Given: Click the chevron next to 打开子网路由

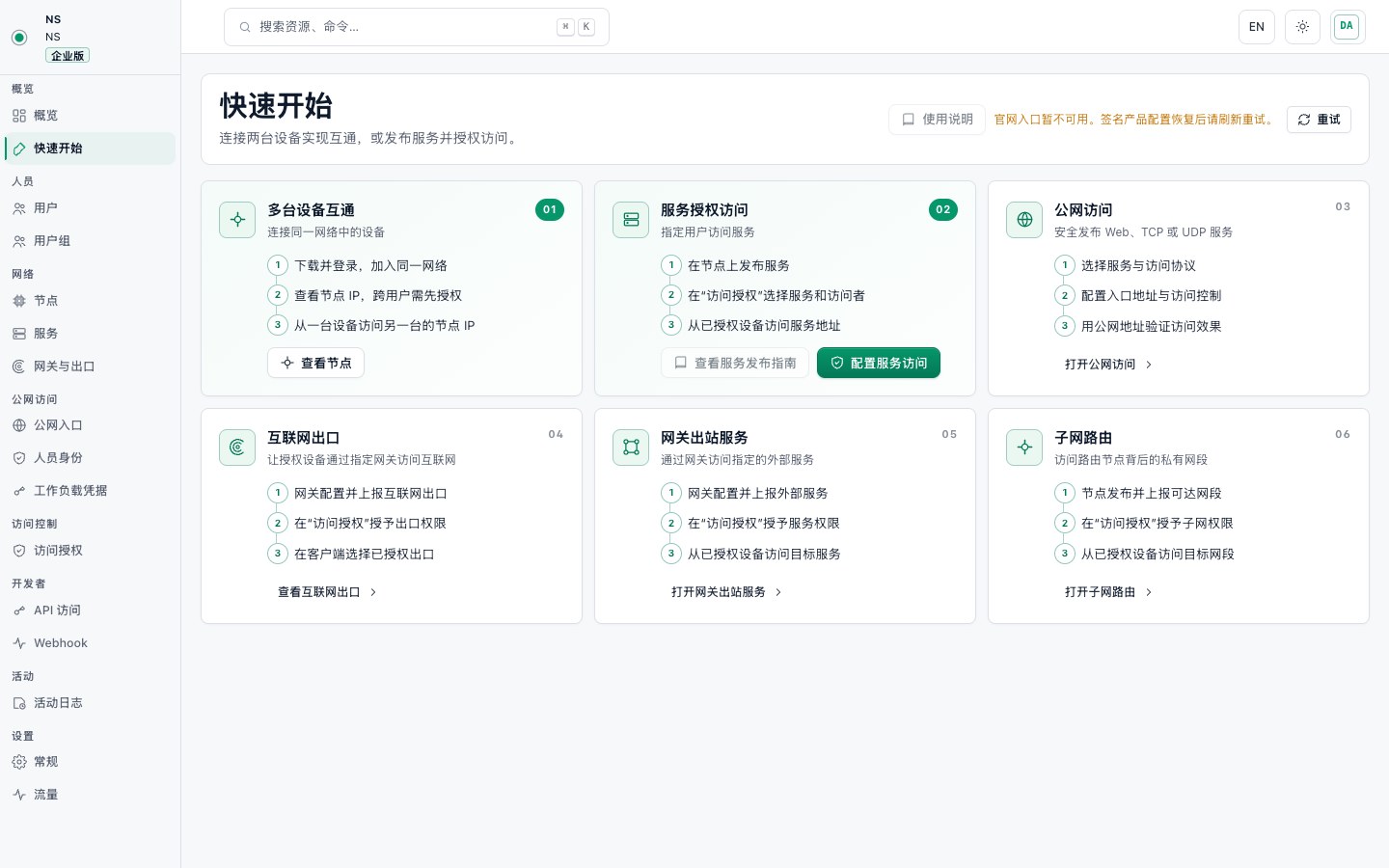Looking at the screenshot, I should click(1149, 592).
